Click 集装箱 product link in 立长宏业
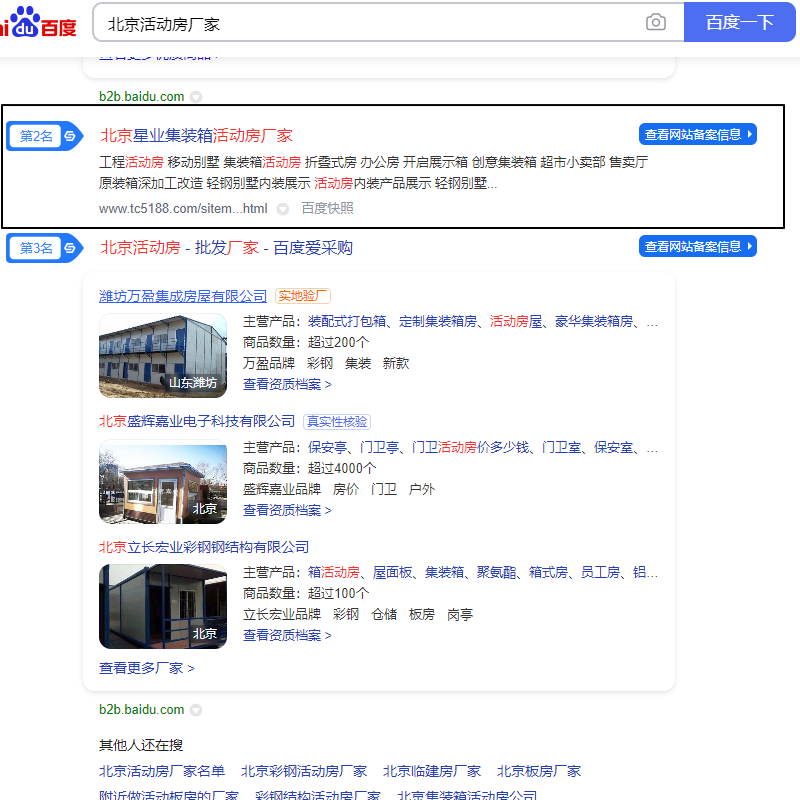Image resolution: width=800 pixels, height=800 pixels. point(444,572)
